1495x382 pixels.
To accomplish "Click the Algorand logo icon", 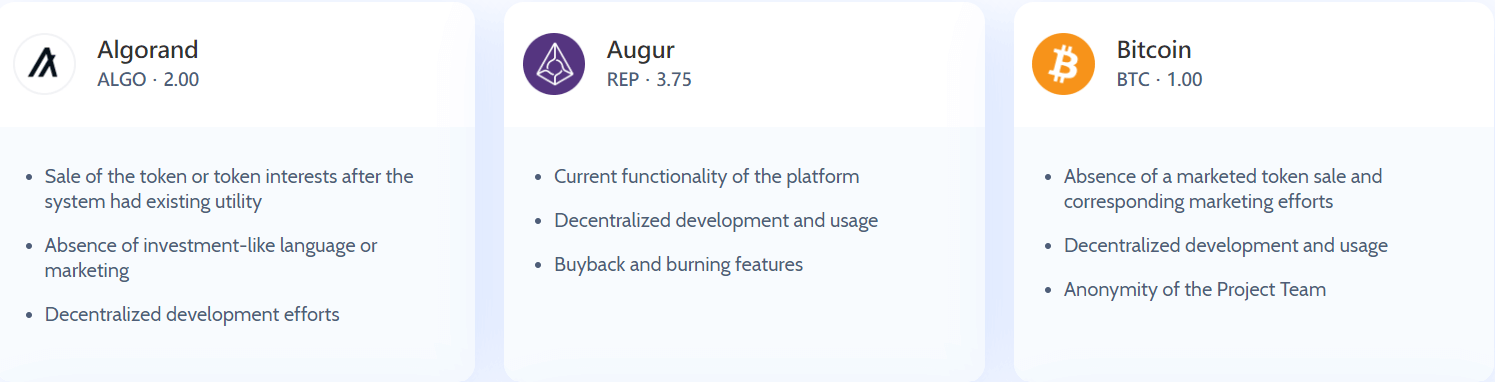I will (x=44, y=64).
